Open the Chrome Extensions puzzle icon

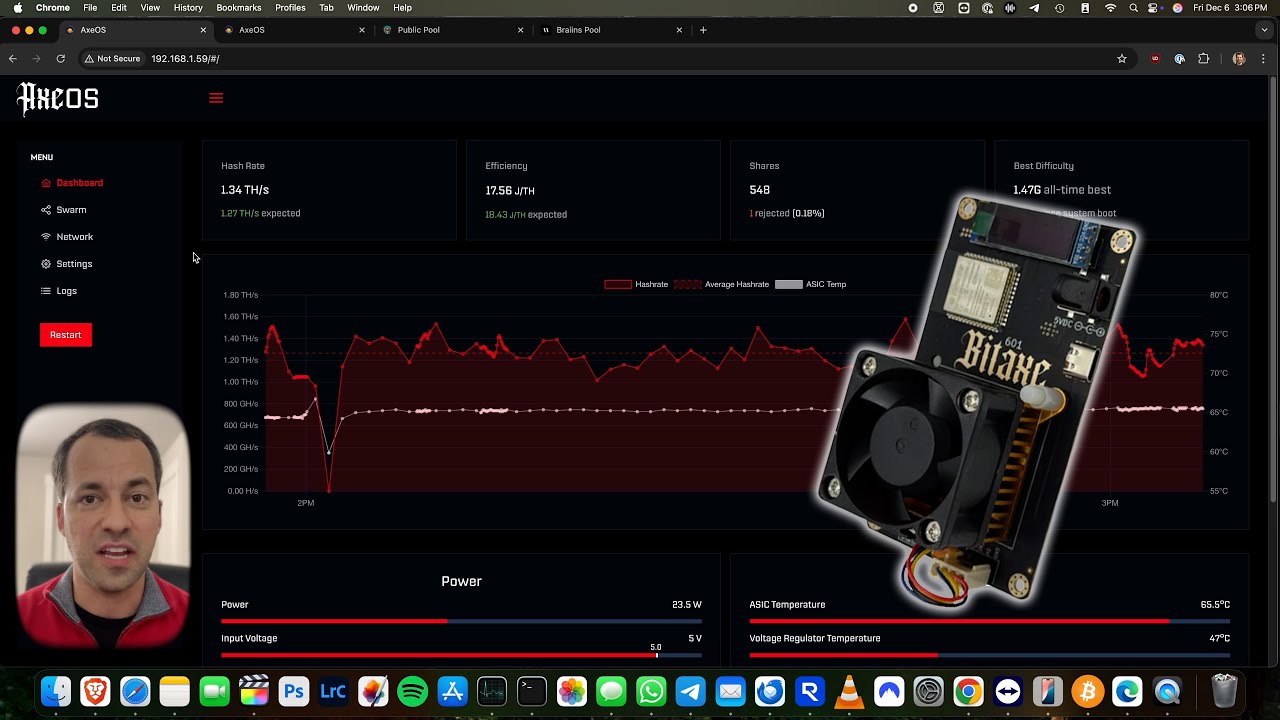[1203, 59]
